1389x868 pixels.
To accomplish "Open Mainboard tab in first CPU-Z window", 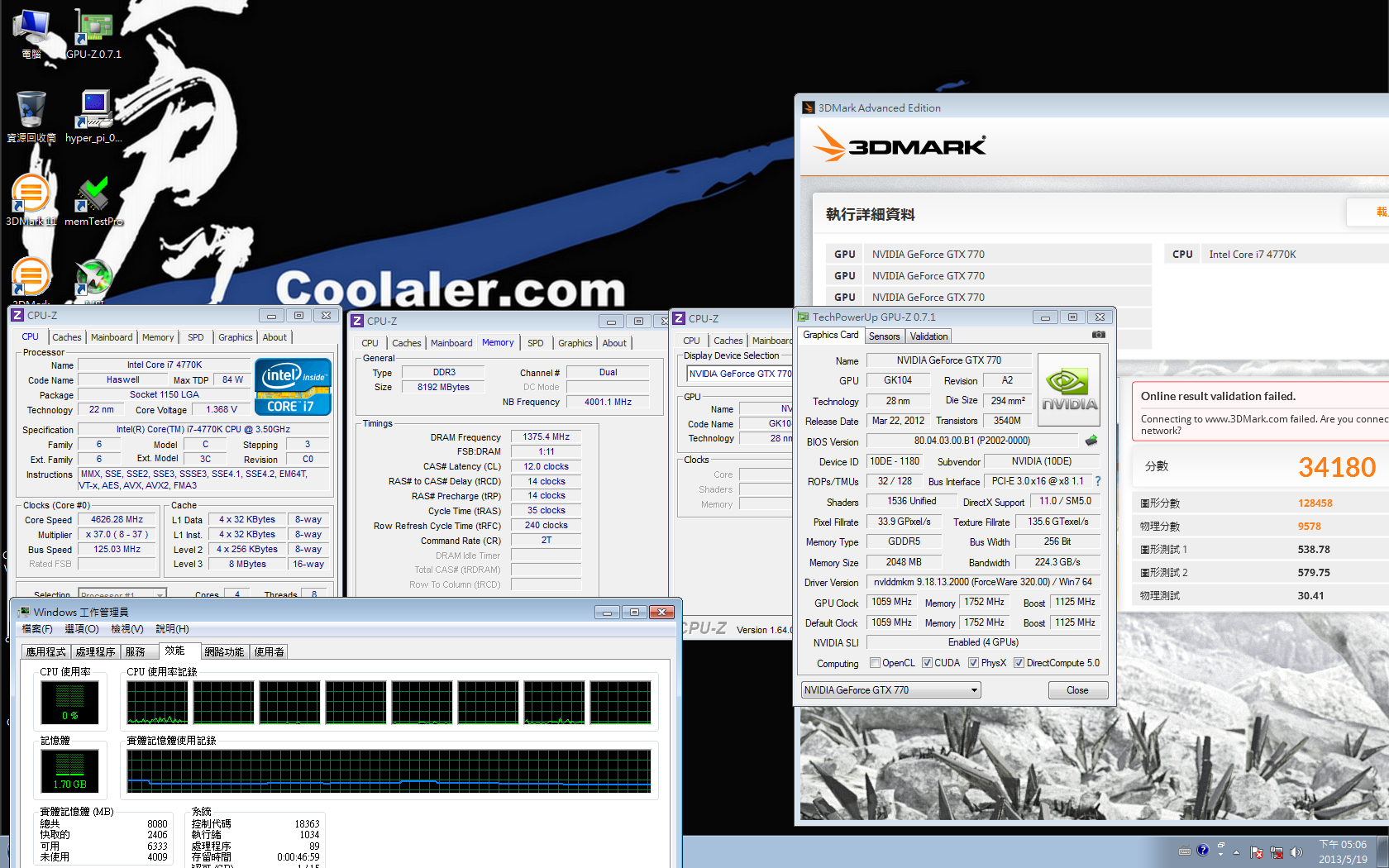I will coord(112,337).
